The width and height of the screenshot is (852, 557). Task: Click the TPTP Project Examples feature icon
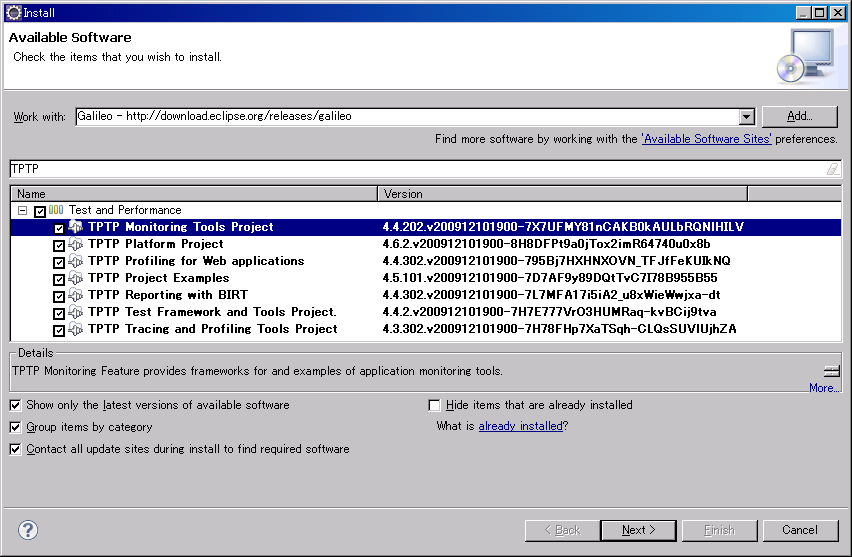pyautogui.click(x=75, y=279)
